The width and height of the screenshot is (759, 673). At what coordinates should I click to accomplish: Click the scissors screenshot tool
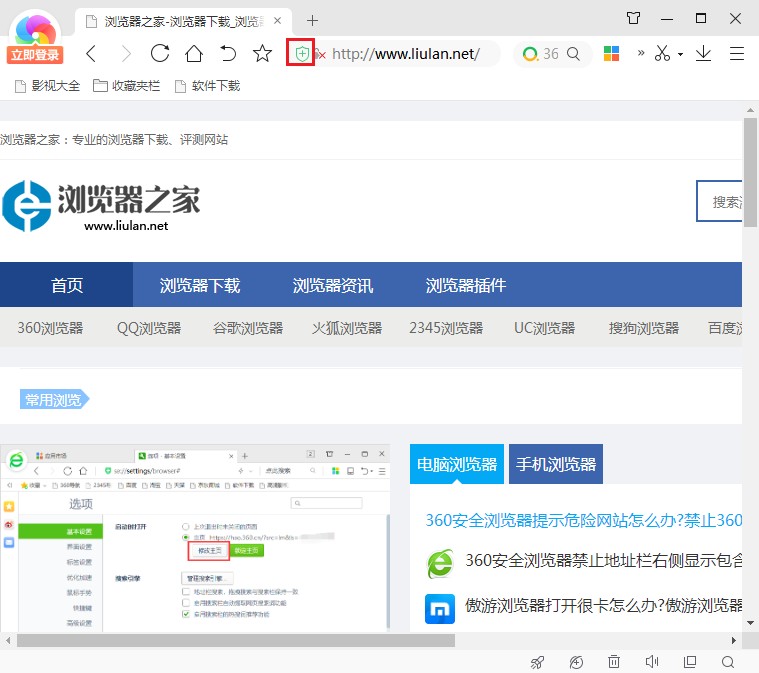pos(662,53)
